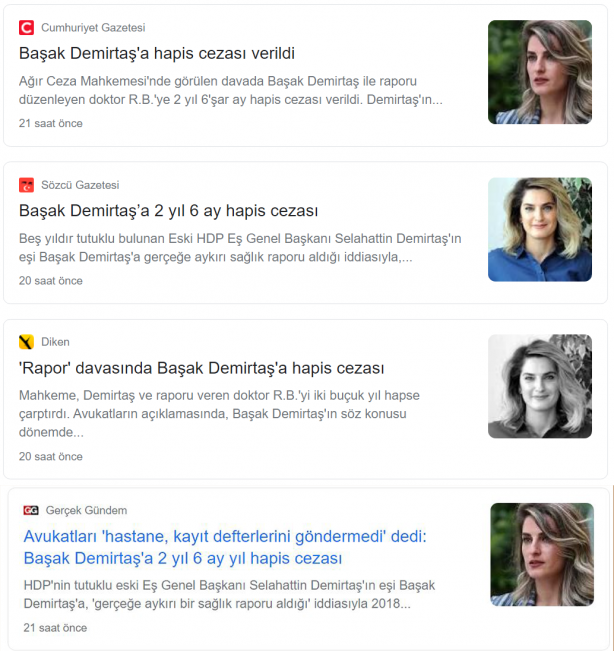Click the Cumhuriyet Gazetesi red C logo

(26, 28)
